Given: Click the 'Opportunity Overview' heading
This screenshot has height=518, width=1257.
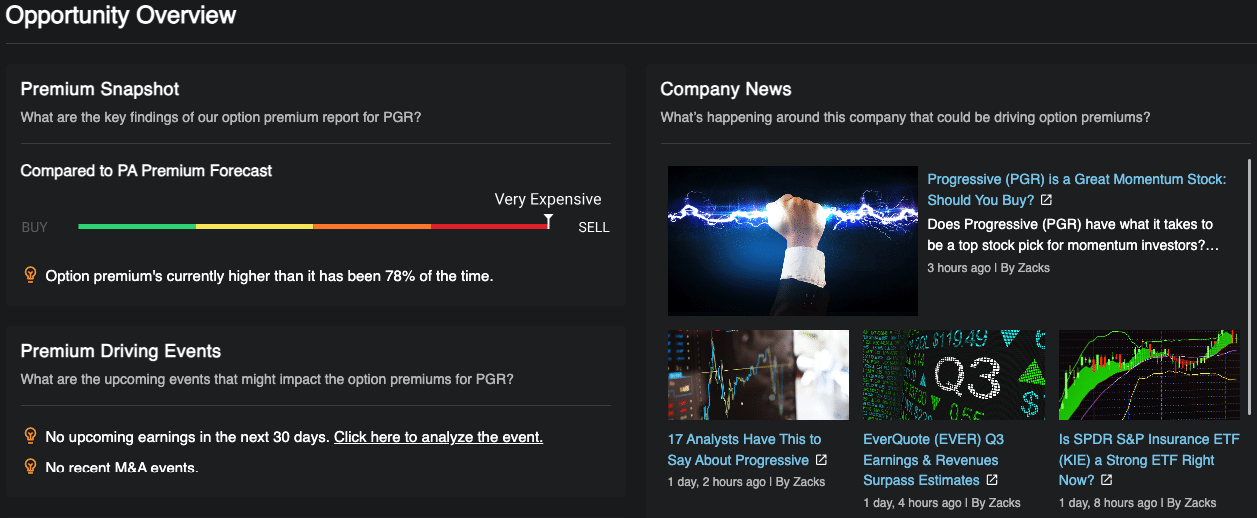Looking at the screenshot, I should click(x=121, y=16).
